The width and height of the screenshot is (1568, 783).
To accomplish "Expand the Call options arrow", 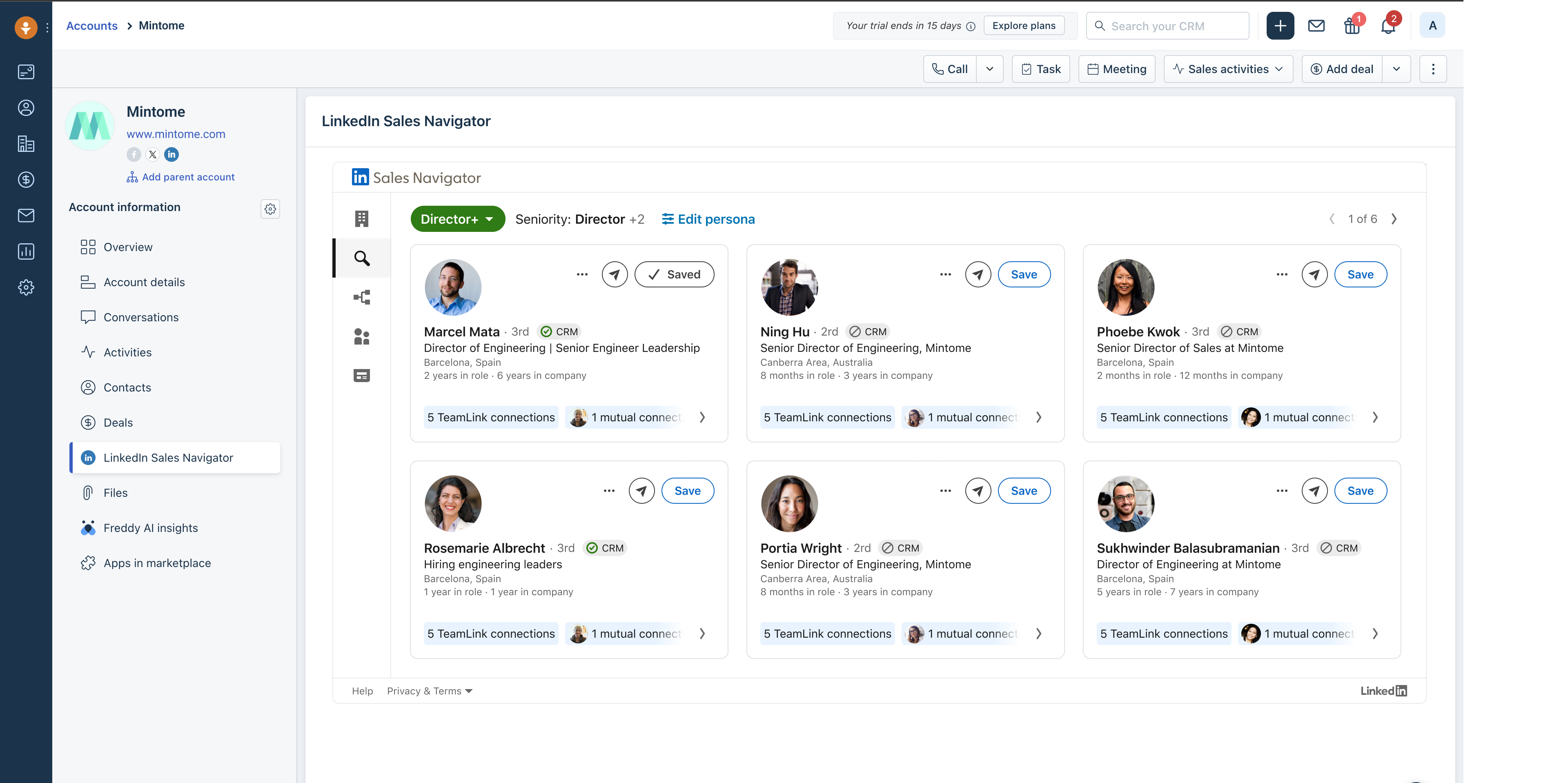I will click(x=989, y=69).
